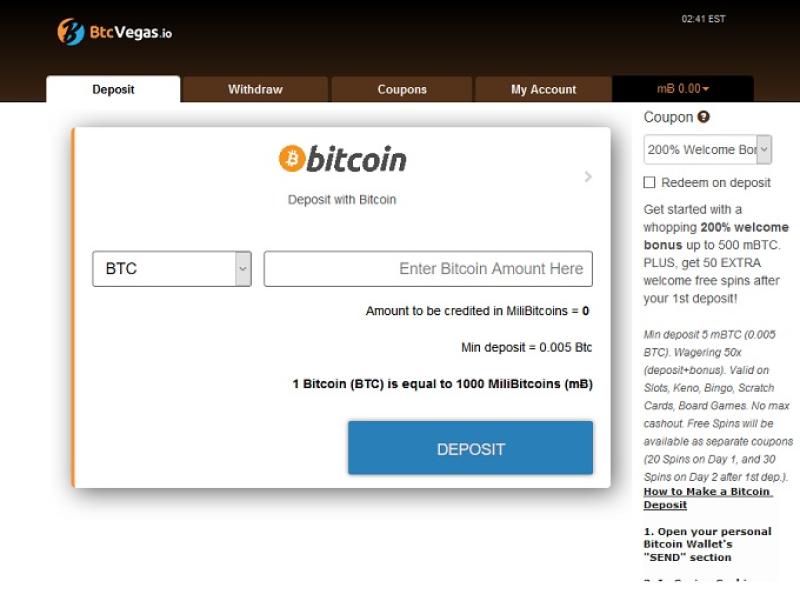
Task: Click the mB balance caret icon
Action: [706, 89]
